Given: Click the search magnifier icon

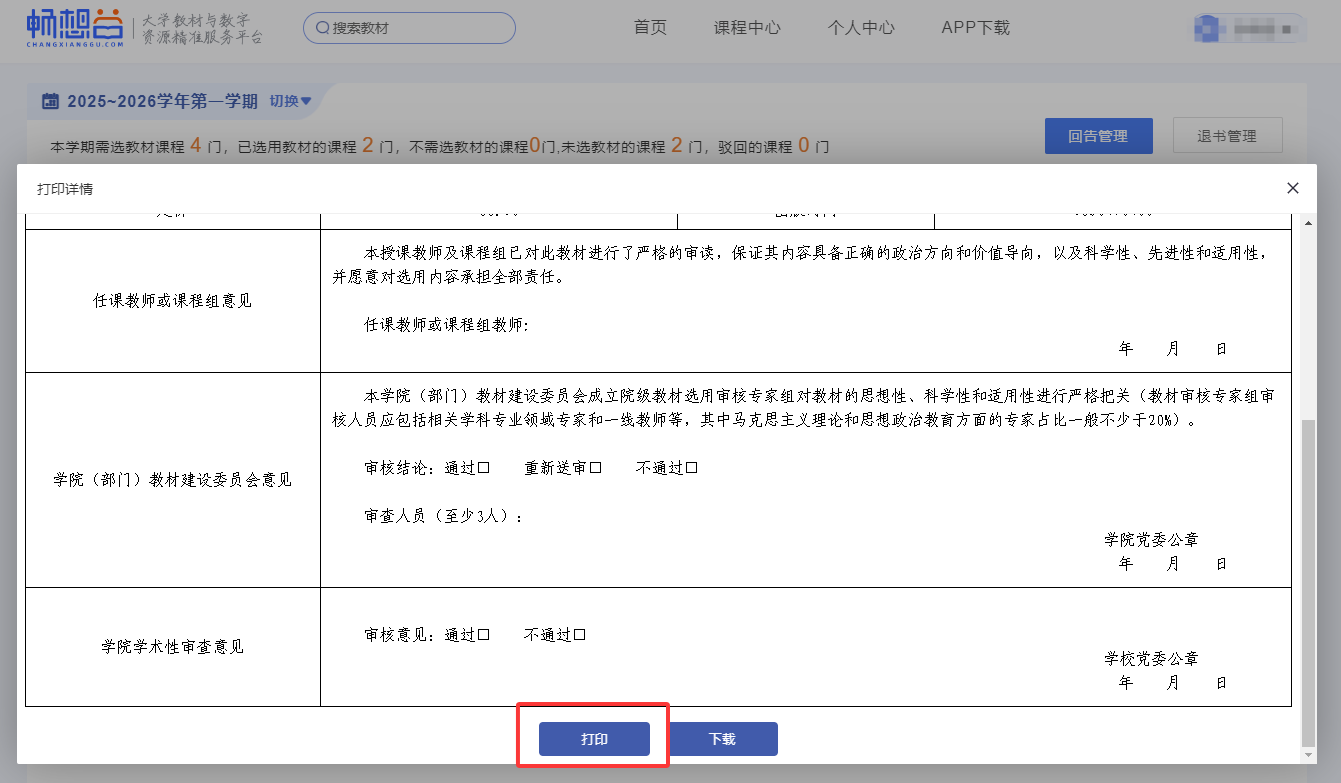Looking at the screenshot, I should 322,28.
